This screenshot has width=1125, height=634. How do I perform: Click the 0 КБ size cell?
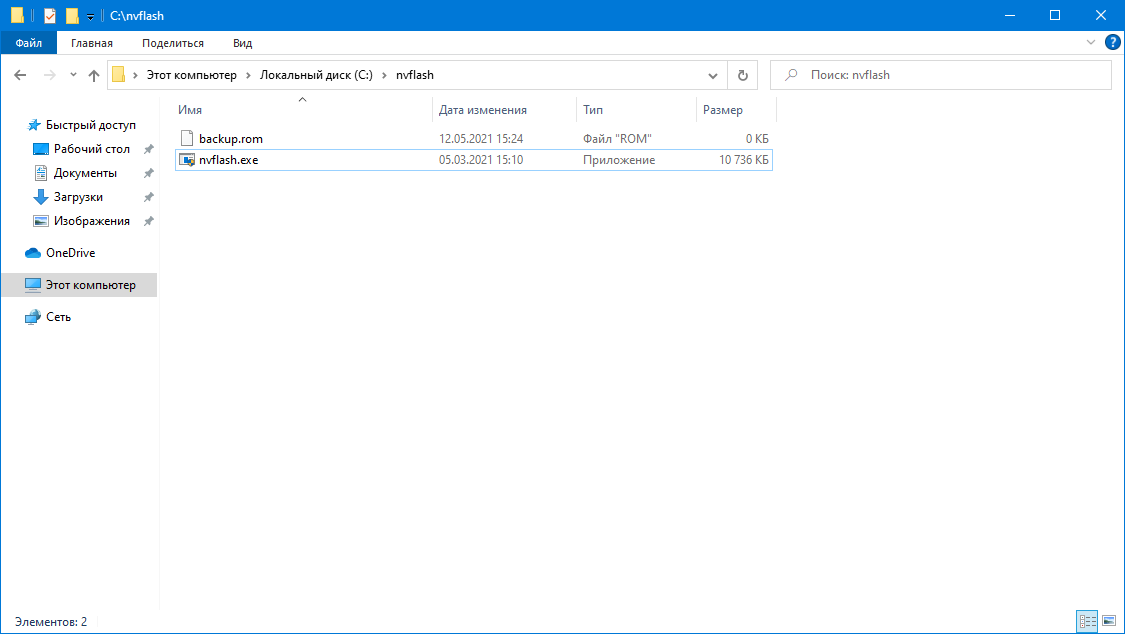757,138
